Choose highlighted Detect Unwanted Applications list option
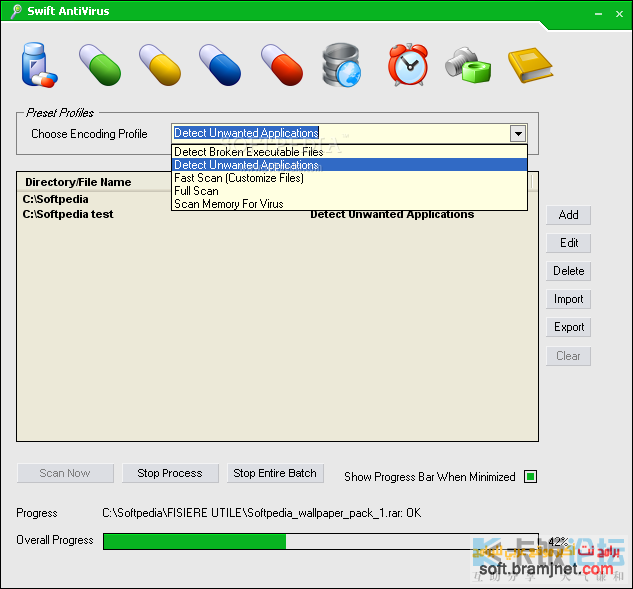Image resolution: width=633 pixels, height=589 pixels. coord(349,165)
